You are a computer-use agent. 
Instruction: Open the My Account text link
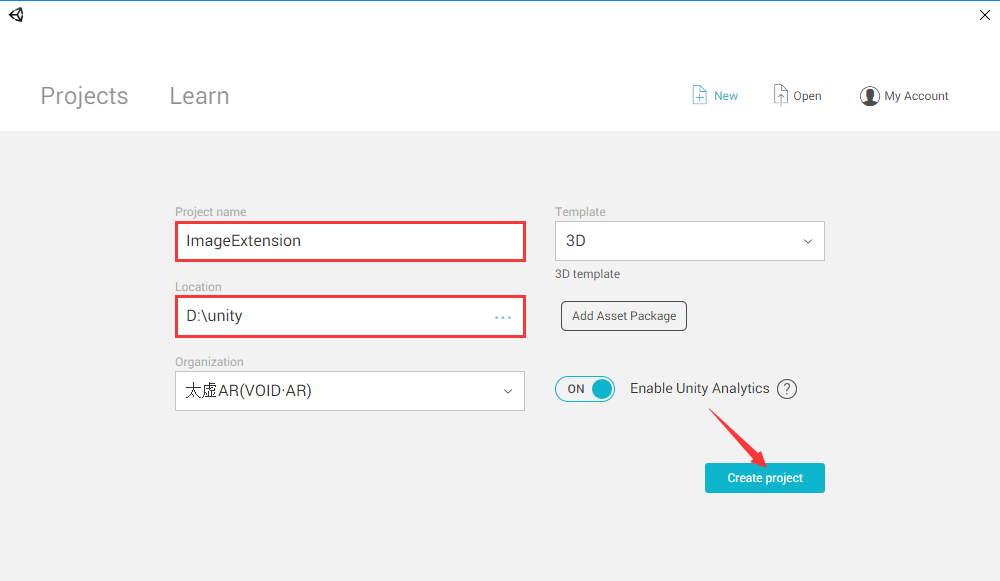[916, 96]
